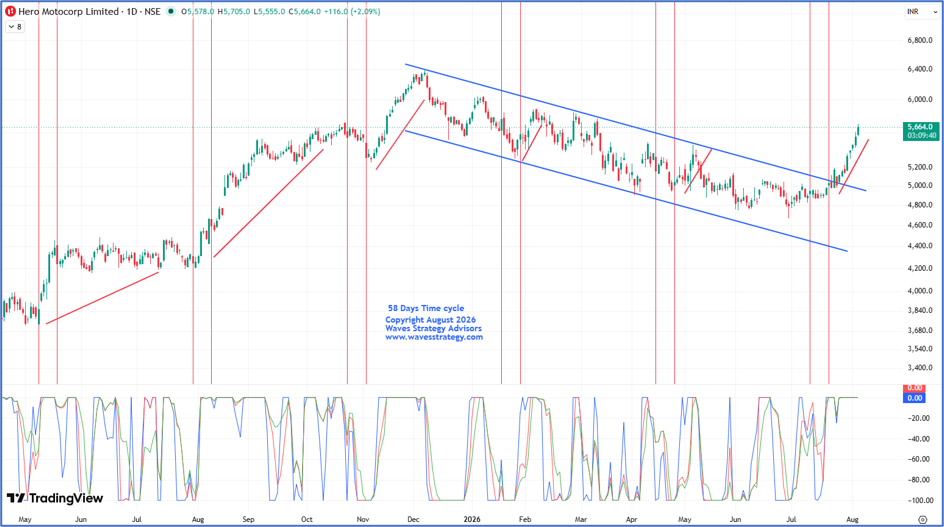Viewport: 944px width, 527px height.
Task: Click the Apr date axis label
Action: coord(632,519)
